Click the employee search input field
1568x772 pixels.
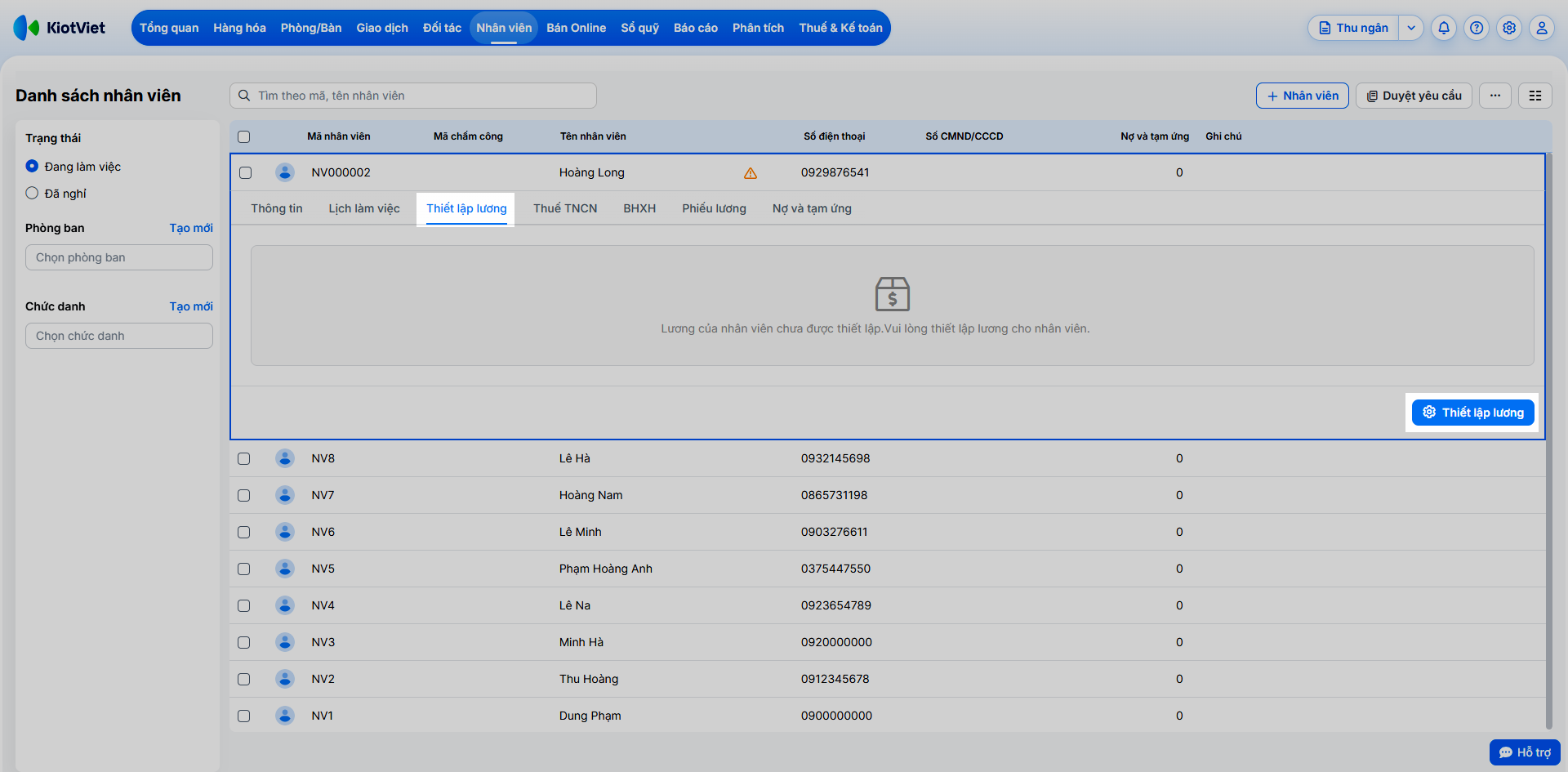tap(413, 96)
